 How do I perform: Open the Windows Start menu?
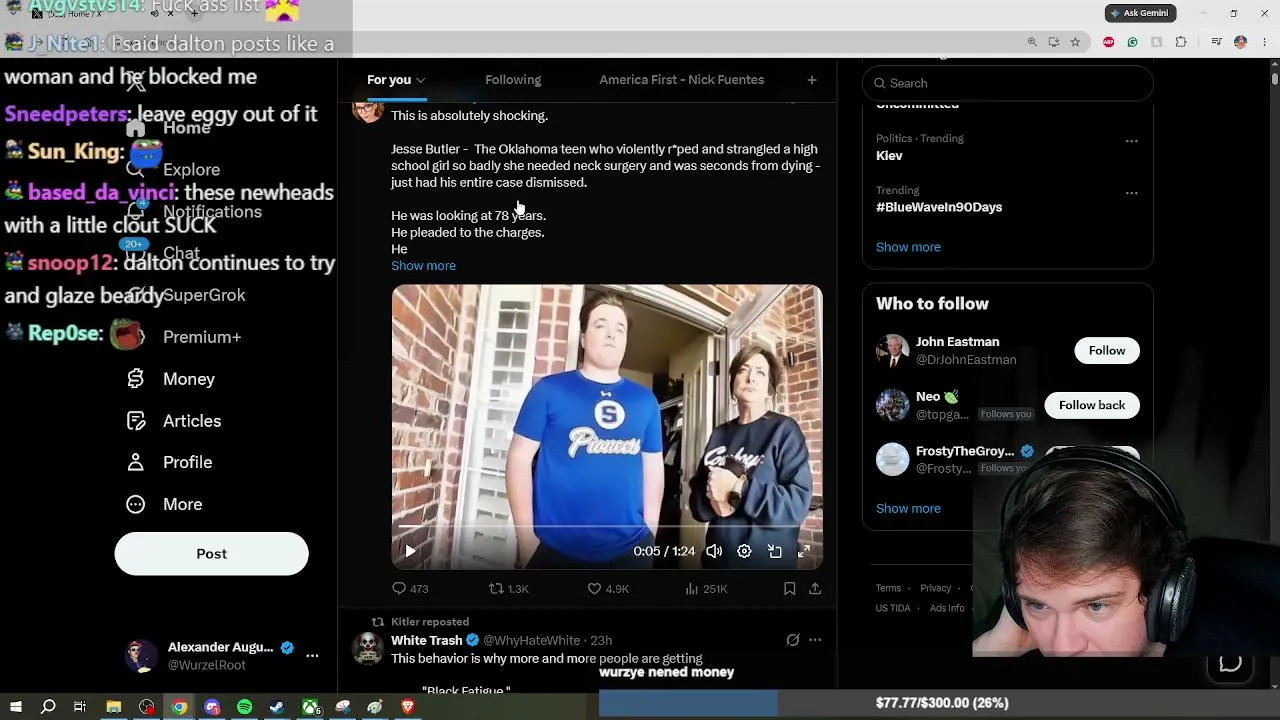pyautogui.click(x=15, y=707)
